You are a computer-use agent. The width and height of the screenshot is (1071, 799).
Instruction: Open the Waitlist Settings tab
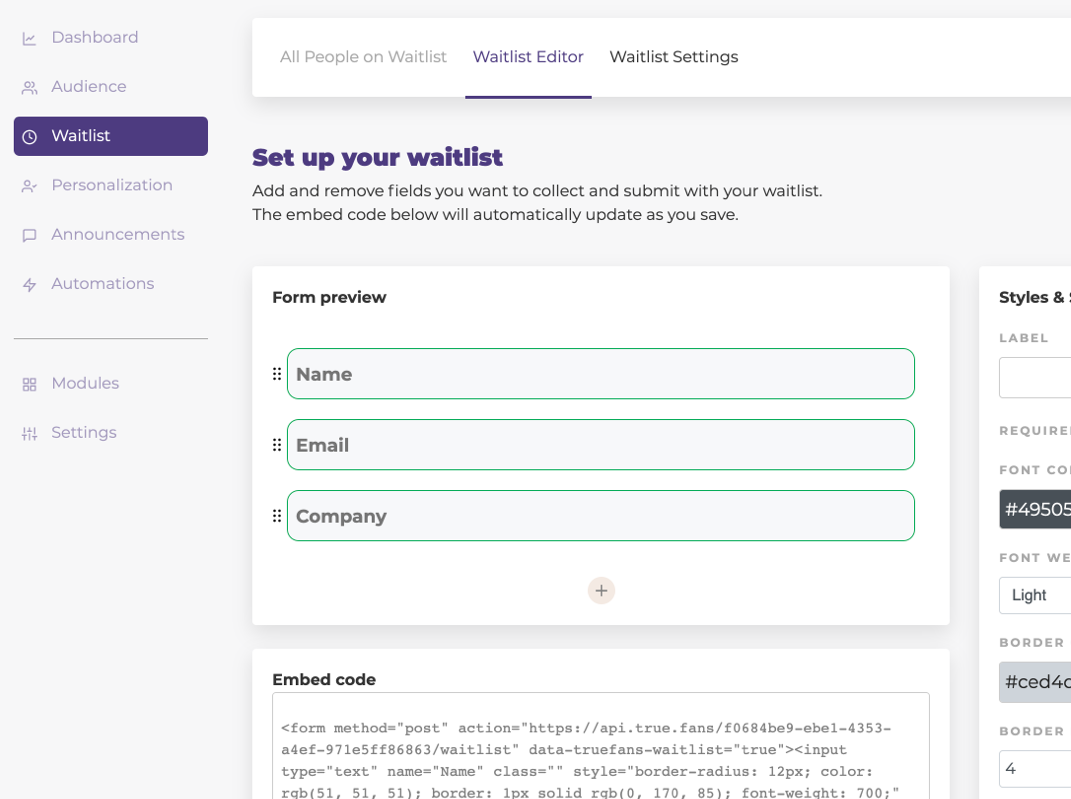pos(673,57)
